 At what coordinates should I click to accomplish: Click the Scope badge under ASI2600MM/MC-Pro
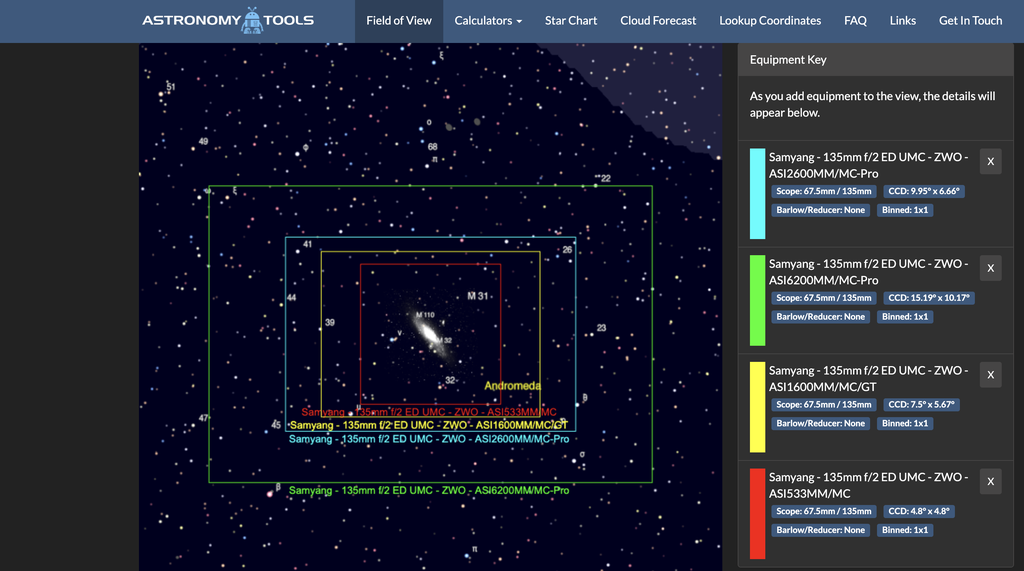click(x=824, y=191)
